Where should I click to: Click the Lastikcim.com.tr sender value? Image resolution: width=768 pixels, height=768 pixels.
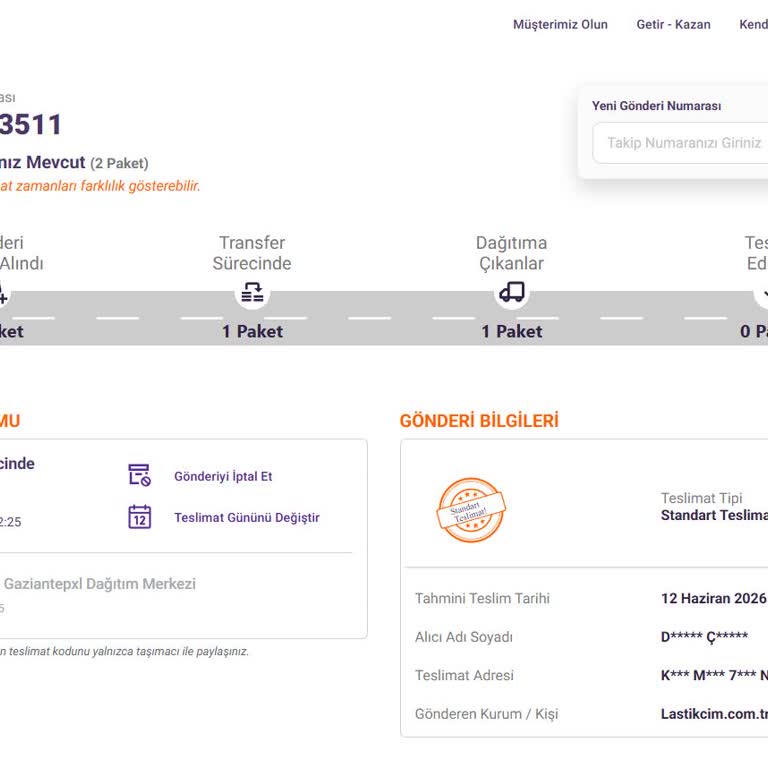pyautogui.click(x=714, y=714)
